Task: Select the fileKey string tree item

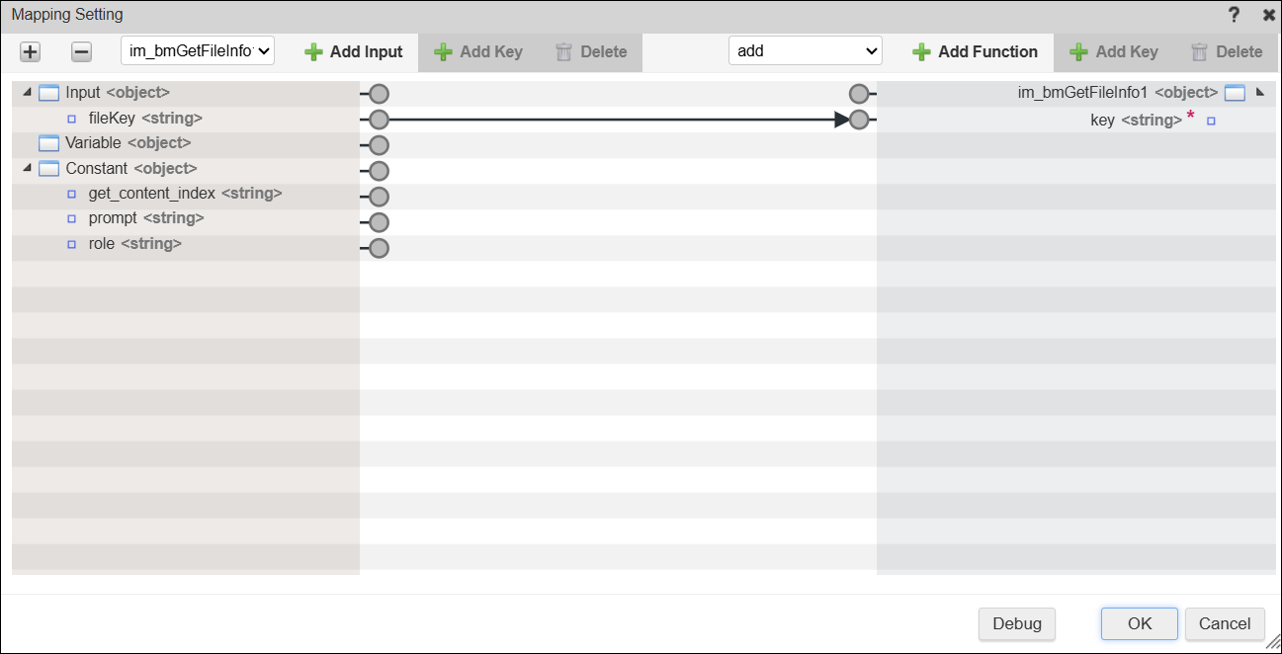Action: coord(145,118)
